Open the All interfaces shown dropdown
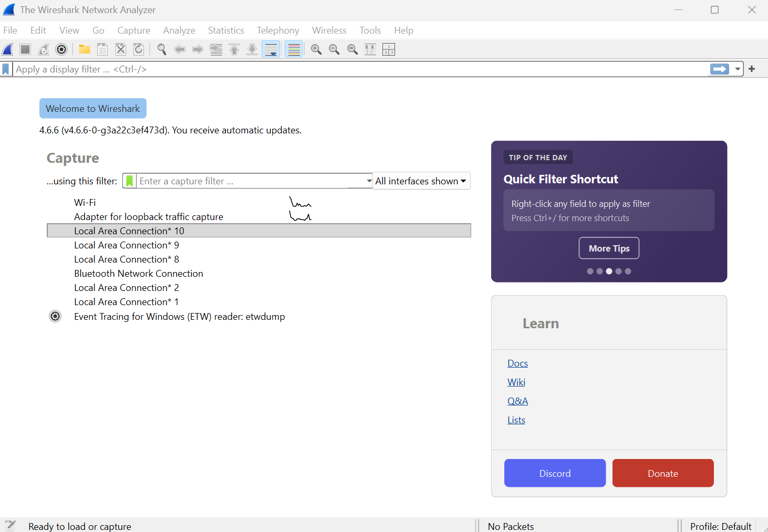768x532 pixels. [421, 181]
